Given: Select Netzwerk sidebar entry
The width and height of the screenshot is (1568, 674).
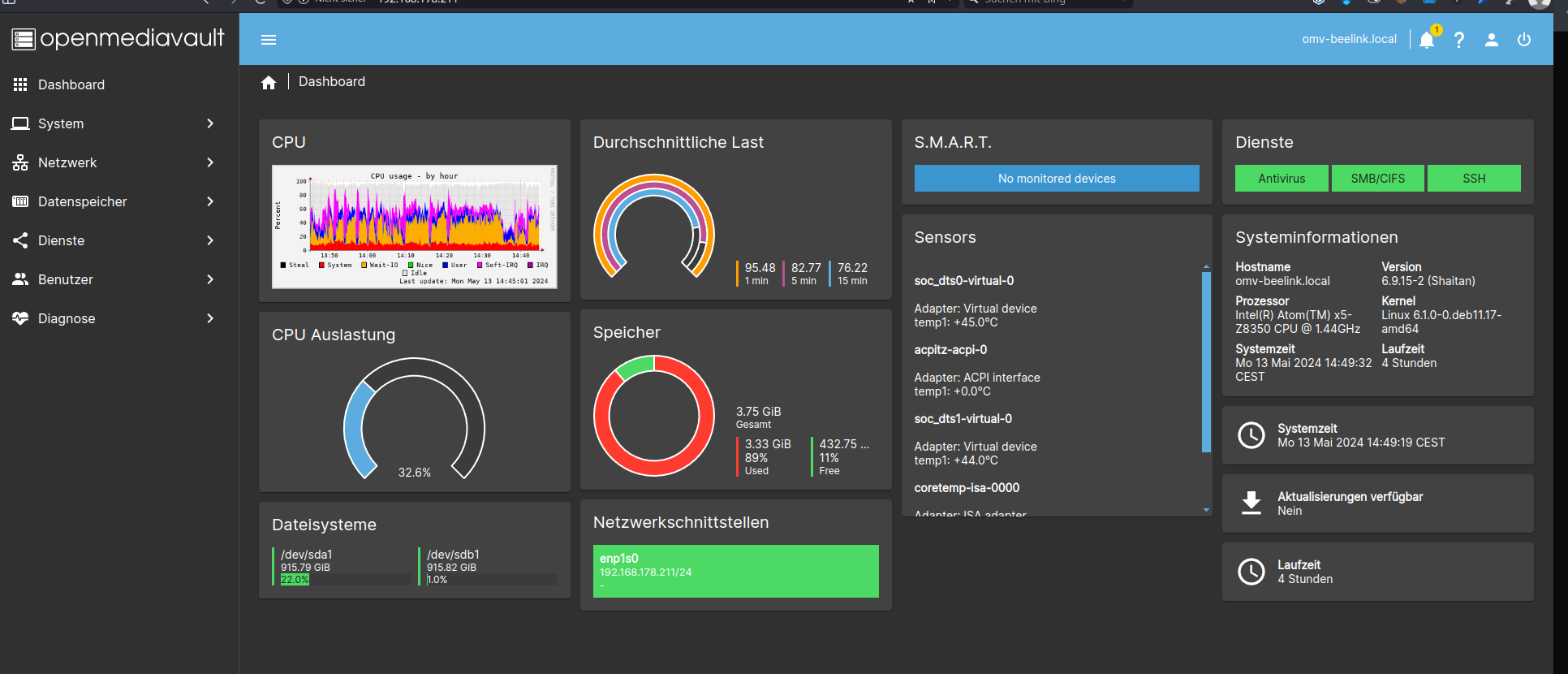Looking at the screenshot, I should [x=119, y=162].
